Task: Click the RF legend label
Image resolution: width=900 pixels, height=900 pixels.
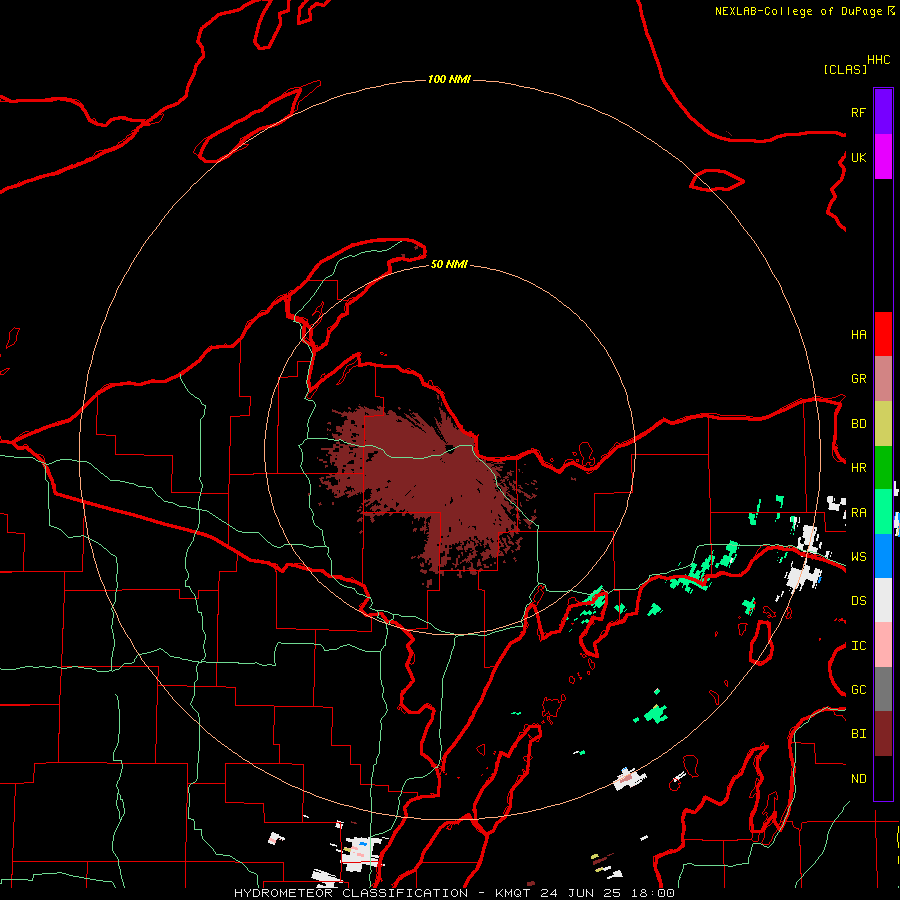Action: (x=859, y=112)
